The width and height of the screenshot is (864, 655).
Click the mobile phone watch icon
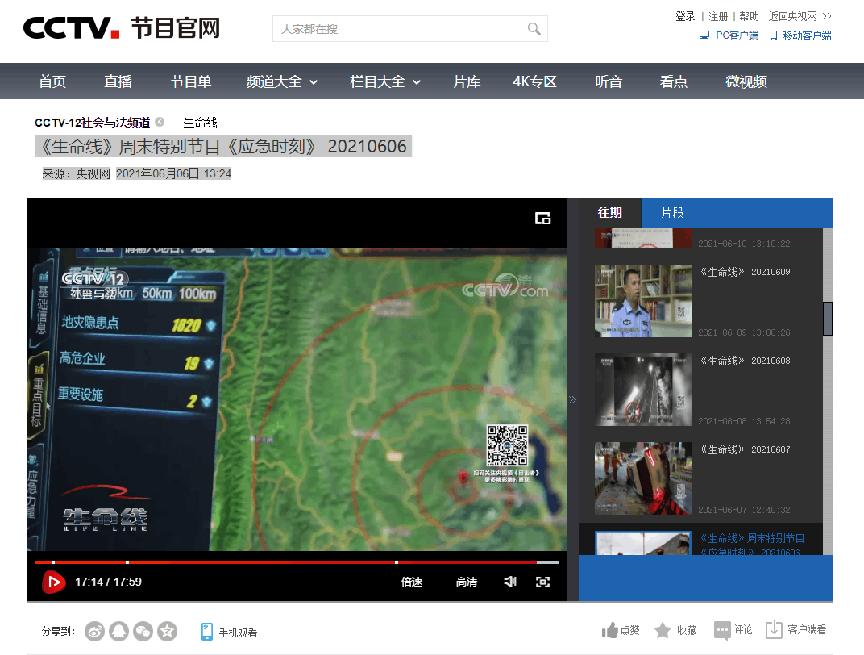point(207,631)
